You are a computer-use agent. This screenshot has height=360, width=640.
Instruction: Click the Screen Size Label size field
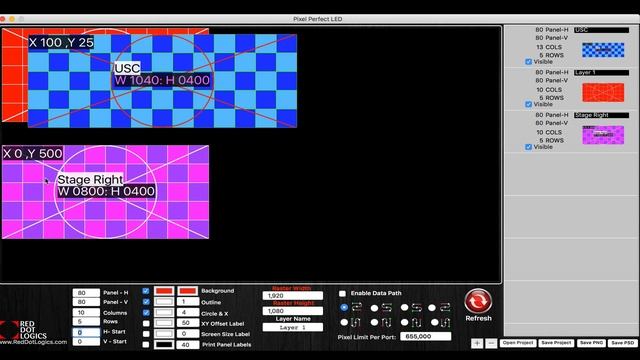tap(188, 334)
